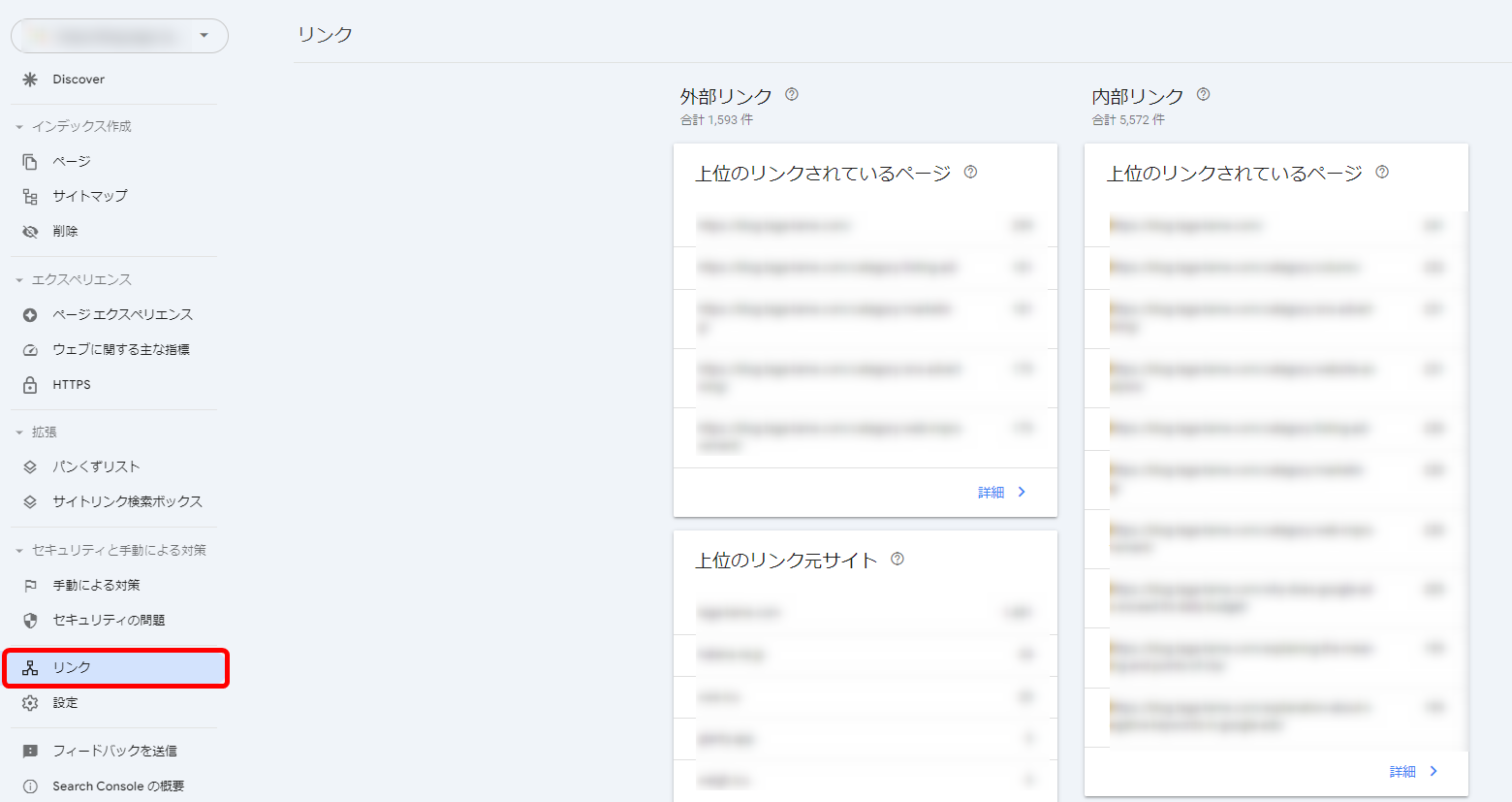Click the HTTPS lock icon

pyautogui.click(x=30, y=385)
